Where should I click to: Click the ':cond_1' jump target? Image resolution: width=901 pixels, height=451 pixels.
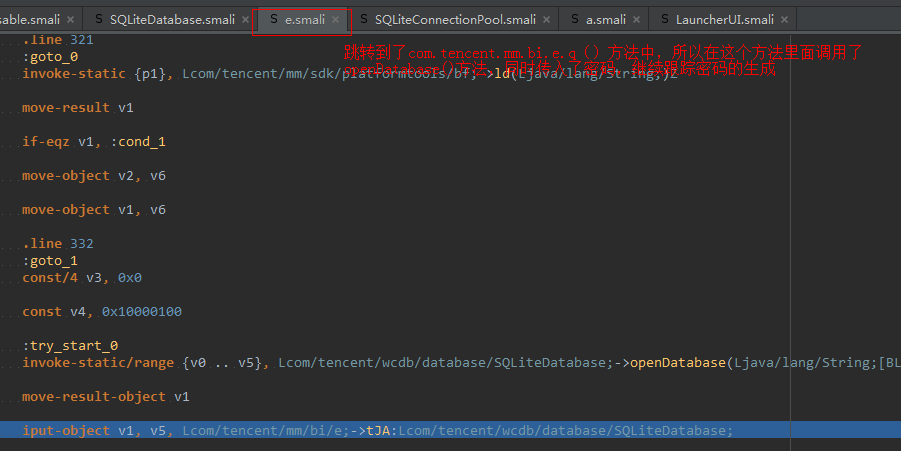click(138, 141)
